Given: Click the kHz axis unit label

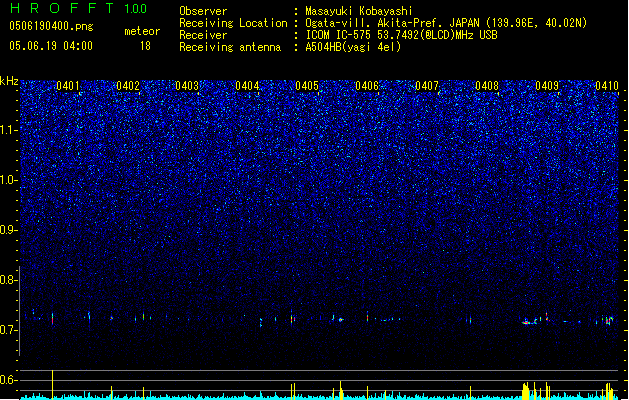Looking at the screenshot, I should 9,81.
